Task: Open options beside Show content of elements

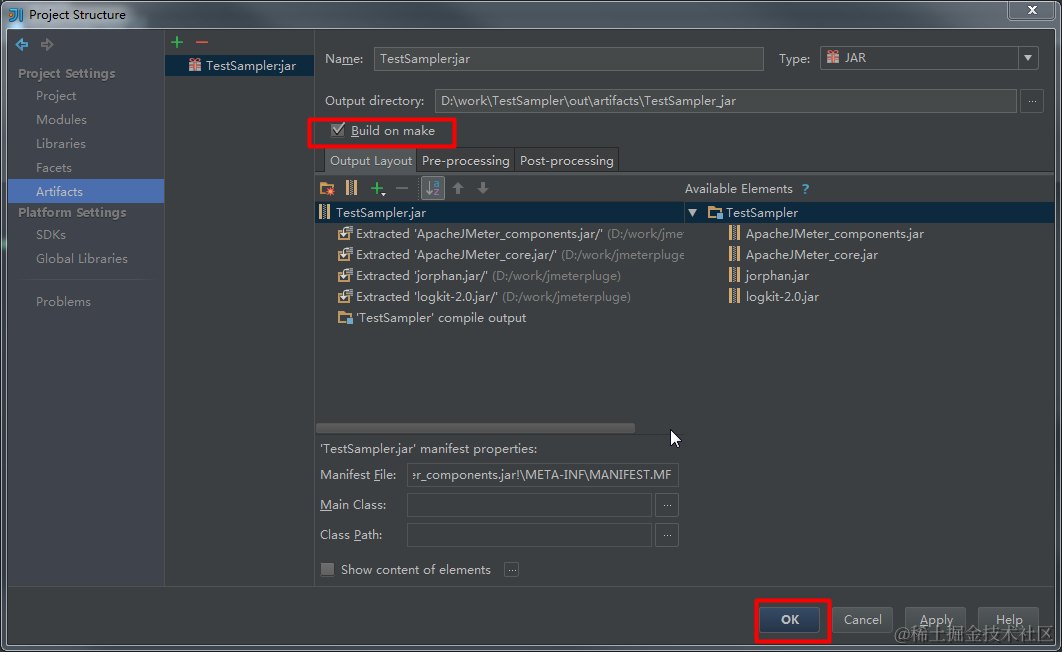Action: coord(512,570)
